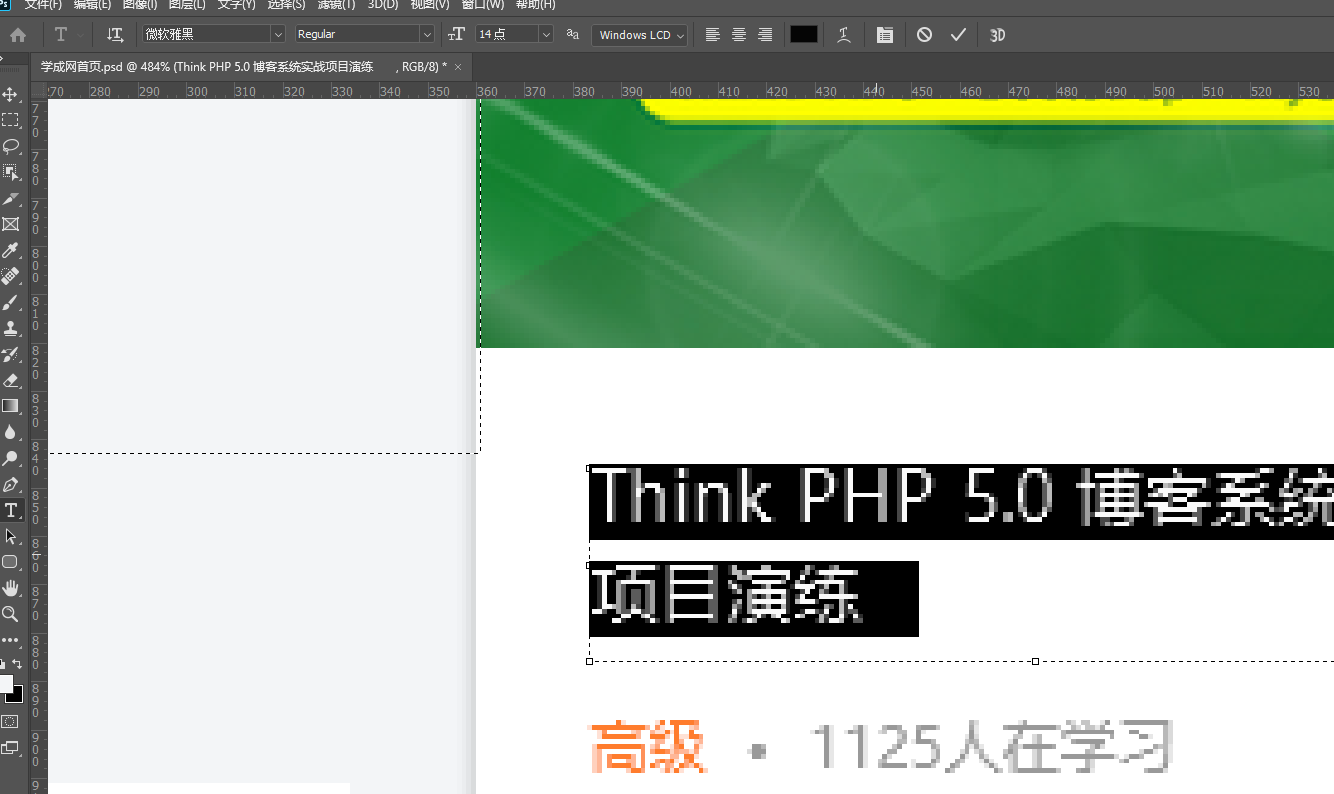Open the 帮助(H) menu
1334x794 pixels.
pos(535,5)
